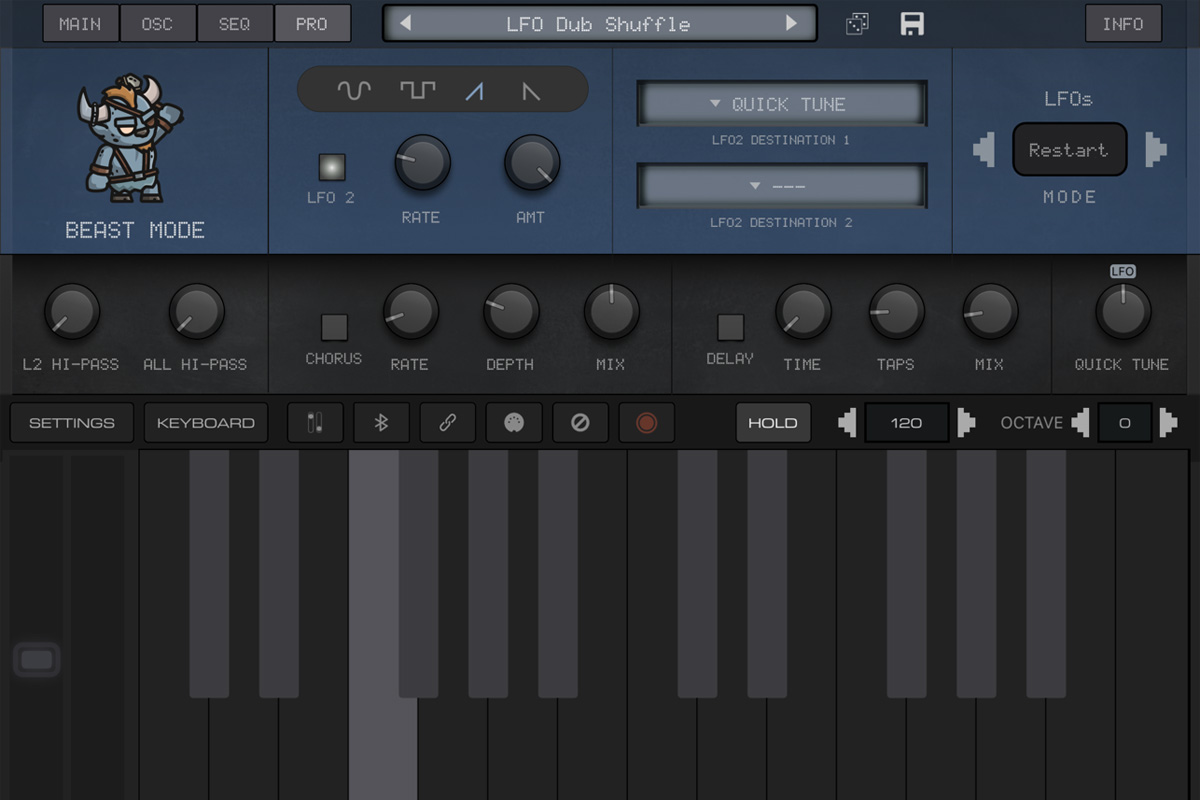Click the octave value 0 field
The height and width of the screenshot is (800, 1200).
click(1125, 423)
